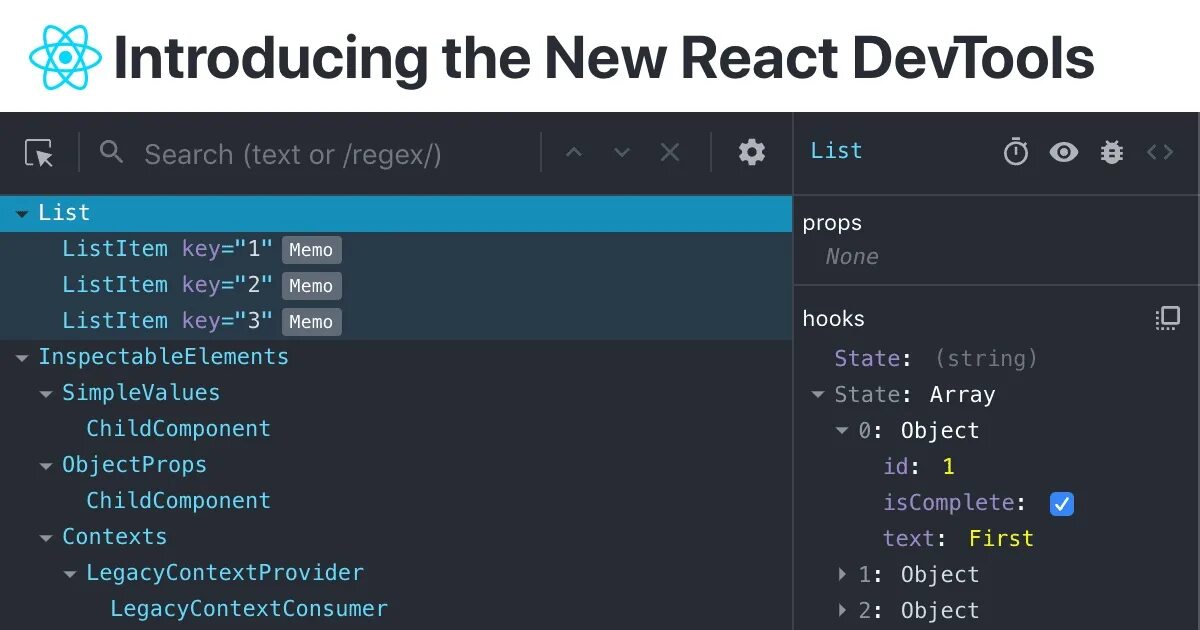Collapse InspectableElements tree arrow
Screen dimensions: 1200x630
22,358
